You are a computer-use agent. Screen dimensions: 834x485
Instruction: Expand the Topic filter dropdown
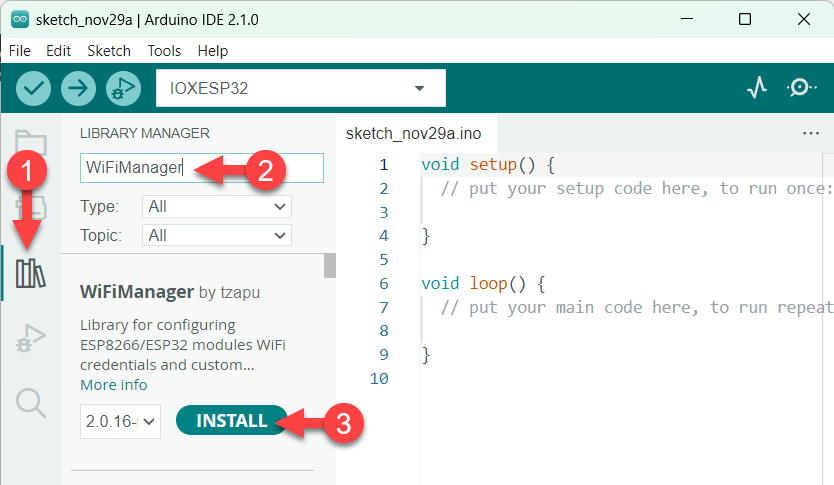(x=216, y=235)
